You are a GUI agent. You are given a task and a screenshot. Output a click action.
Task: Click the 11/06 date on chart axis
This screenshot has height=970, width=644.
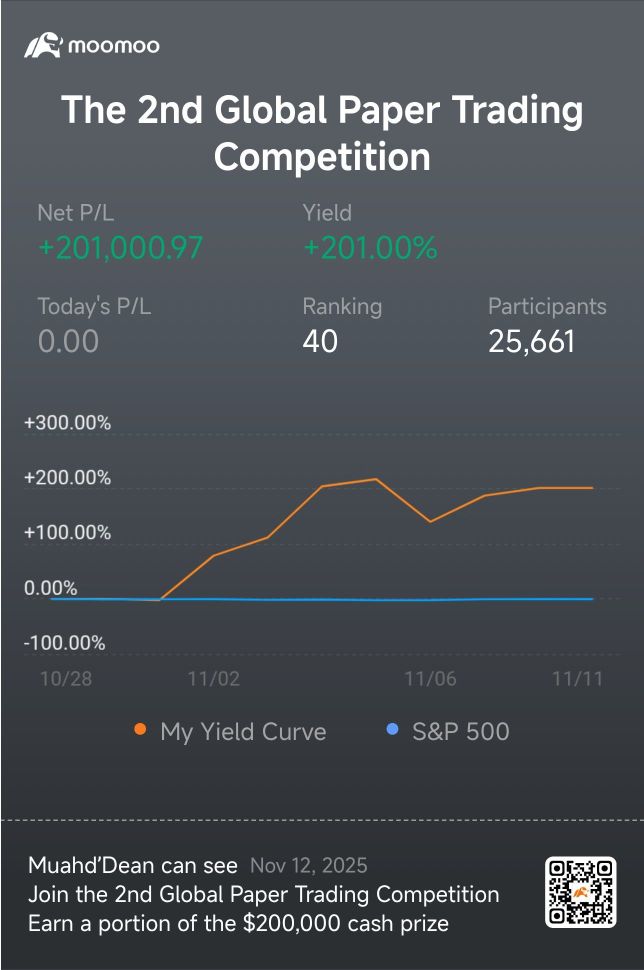[430, 678]
